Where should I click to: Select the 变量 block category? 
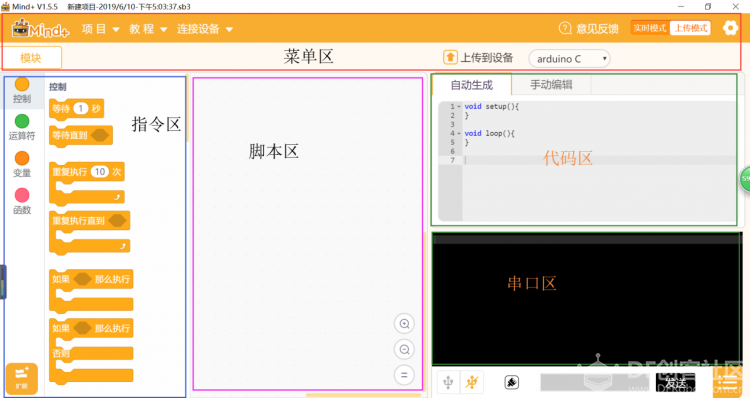pyautogui.click(x=22, y=164)
